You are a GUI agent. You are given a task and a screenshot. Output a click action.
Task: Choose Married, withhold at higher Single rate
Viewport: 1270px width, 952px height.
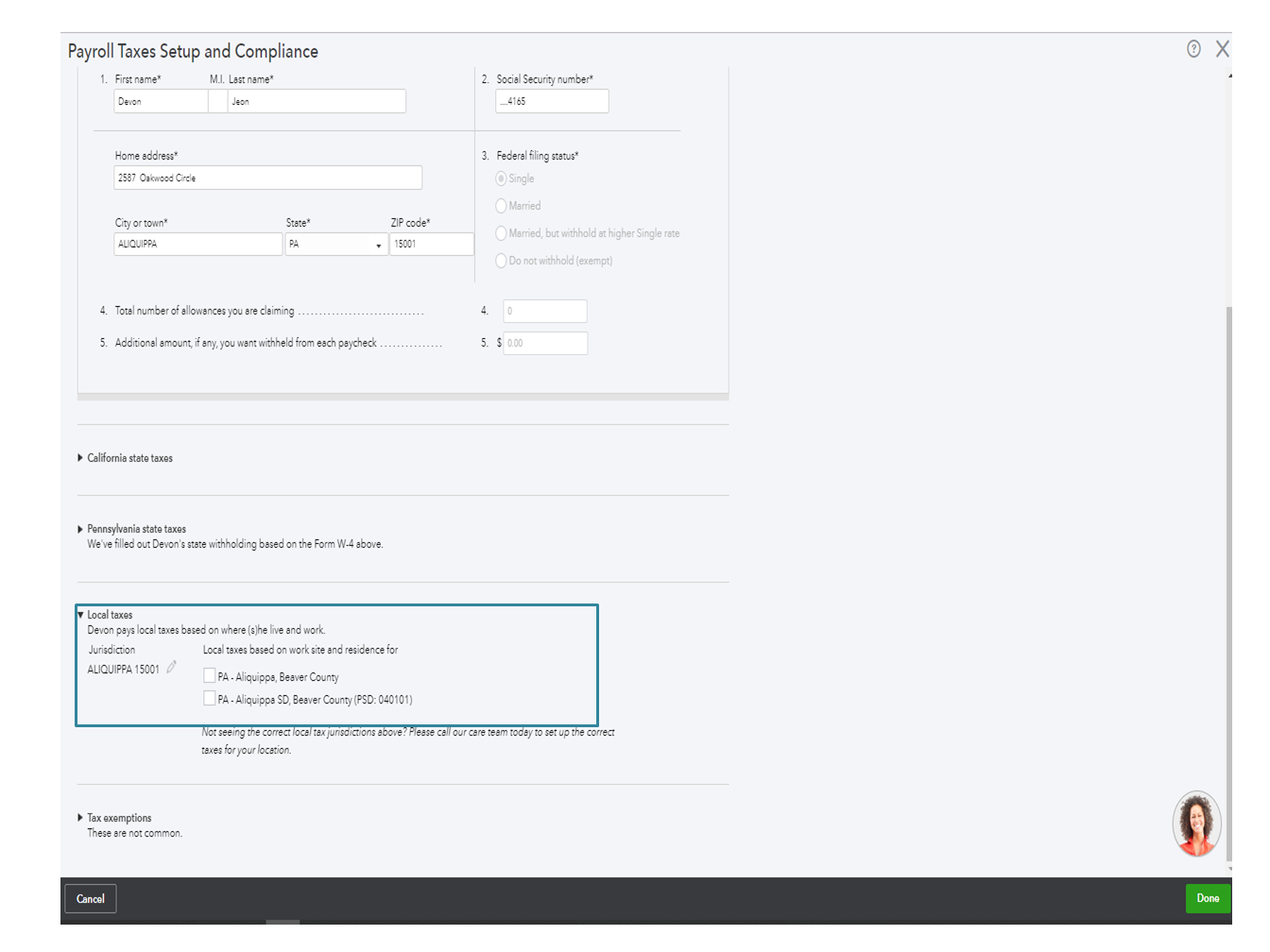click(x=501, y=233)
